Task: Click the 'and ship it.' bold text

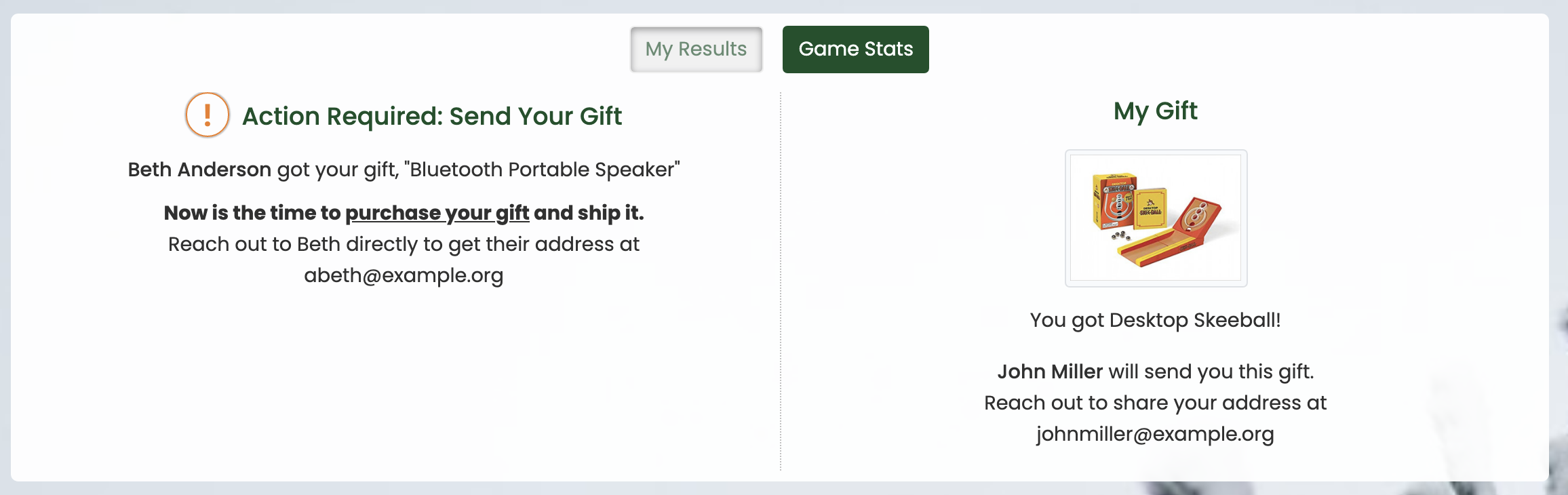Action: click(589, 213)
